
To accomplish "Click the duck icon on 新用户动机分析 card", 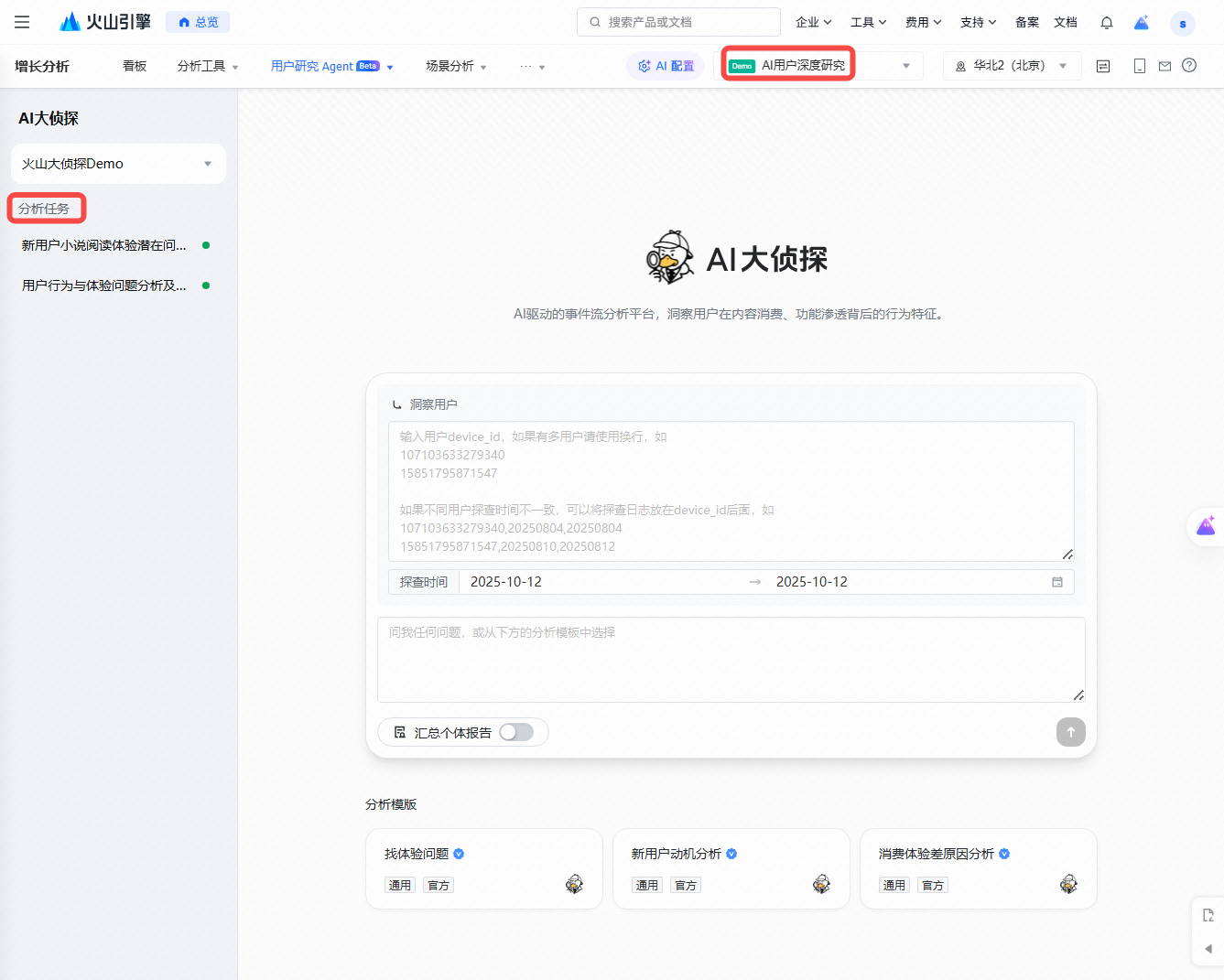I will pos(821,883).
